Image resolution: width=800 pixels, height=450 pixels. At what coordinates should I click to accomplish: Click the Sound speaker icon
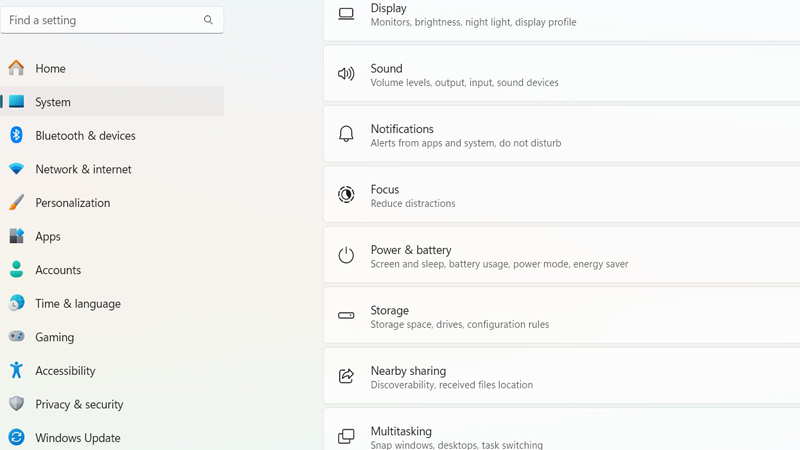[x=346, y=74]
